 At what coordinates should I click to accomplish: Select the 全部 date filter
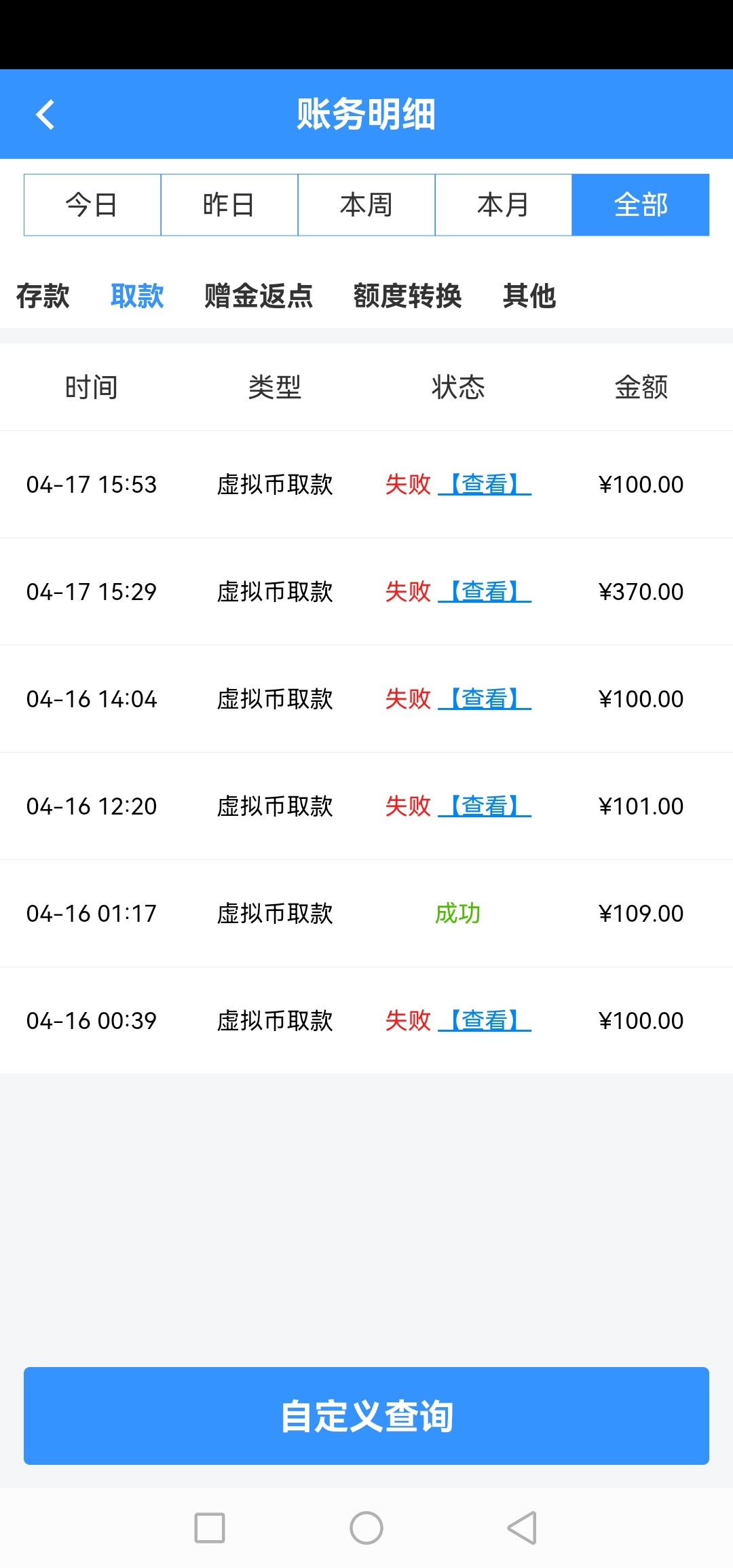[x=641, y=205]
